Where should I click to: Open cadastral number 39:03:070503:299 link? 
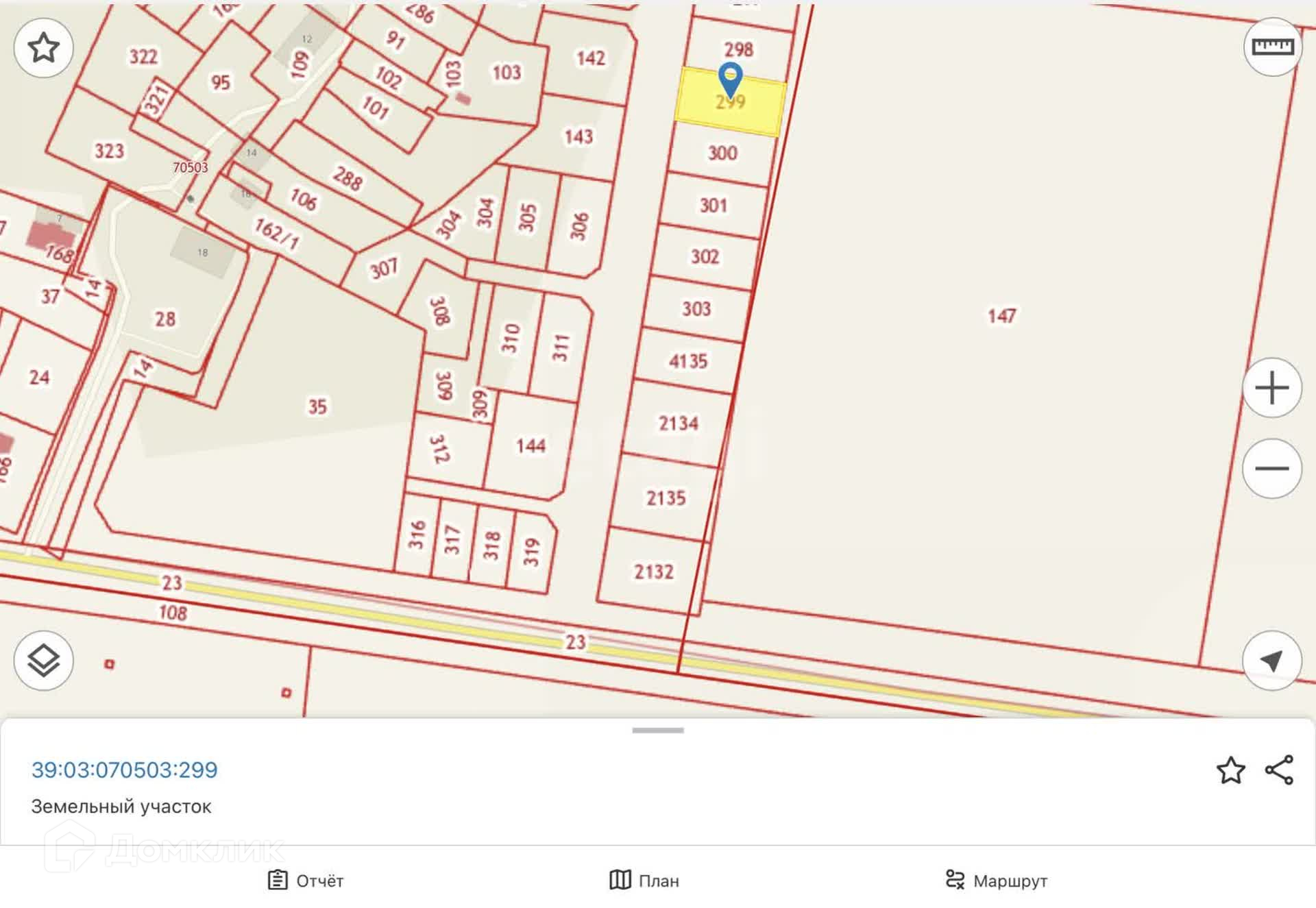pyautogui.click(x=125, y=770)
